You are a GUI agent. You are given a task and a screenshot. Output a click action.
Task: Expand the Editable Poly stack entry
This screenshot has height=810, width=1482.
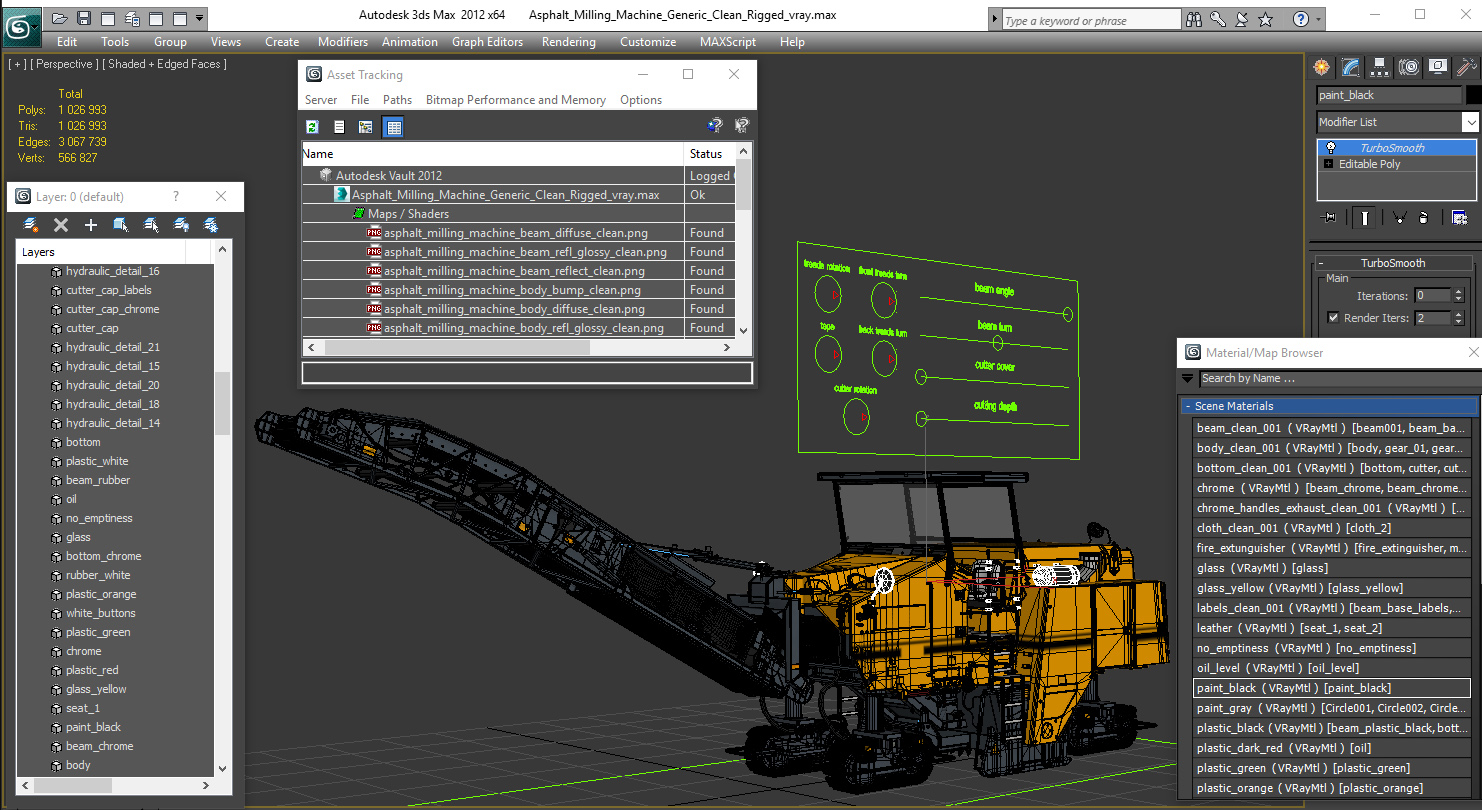coord(1328,164)
